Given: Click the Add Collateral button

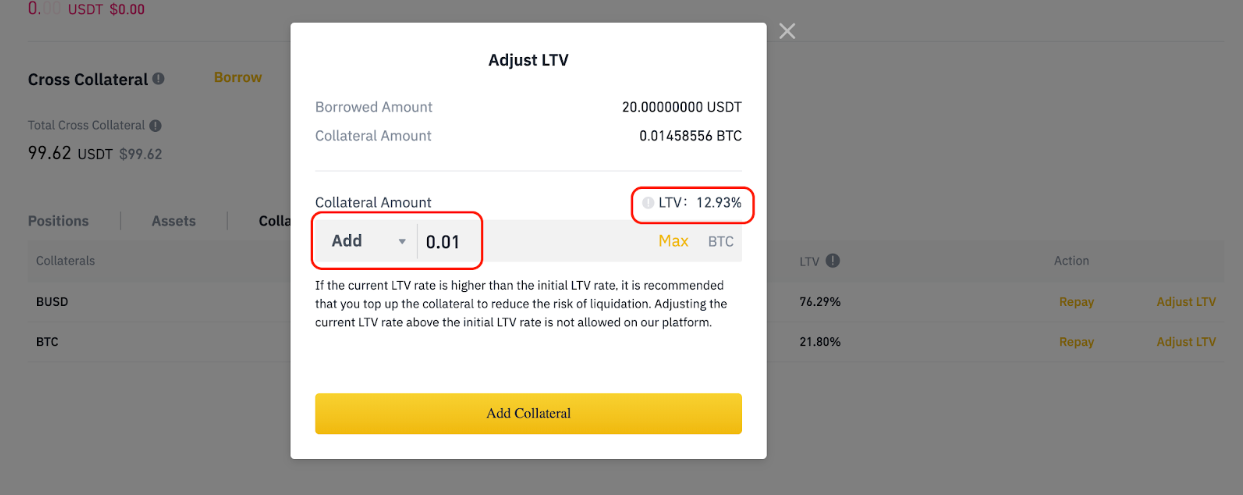Looking at the screenshot, I should (528, 413).
